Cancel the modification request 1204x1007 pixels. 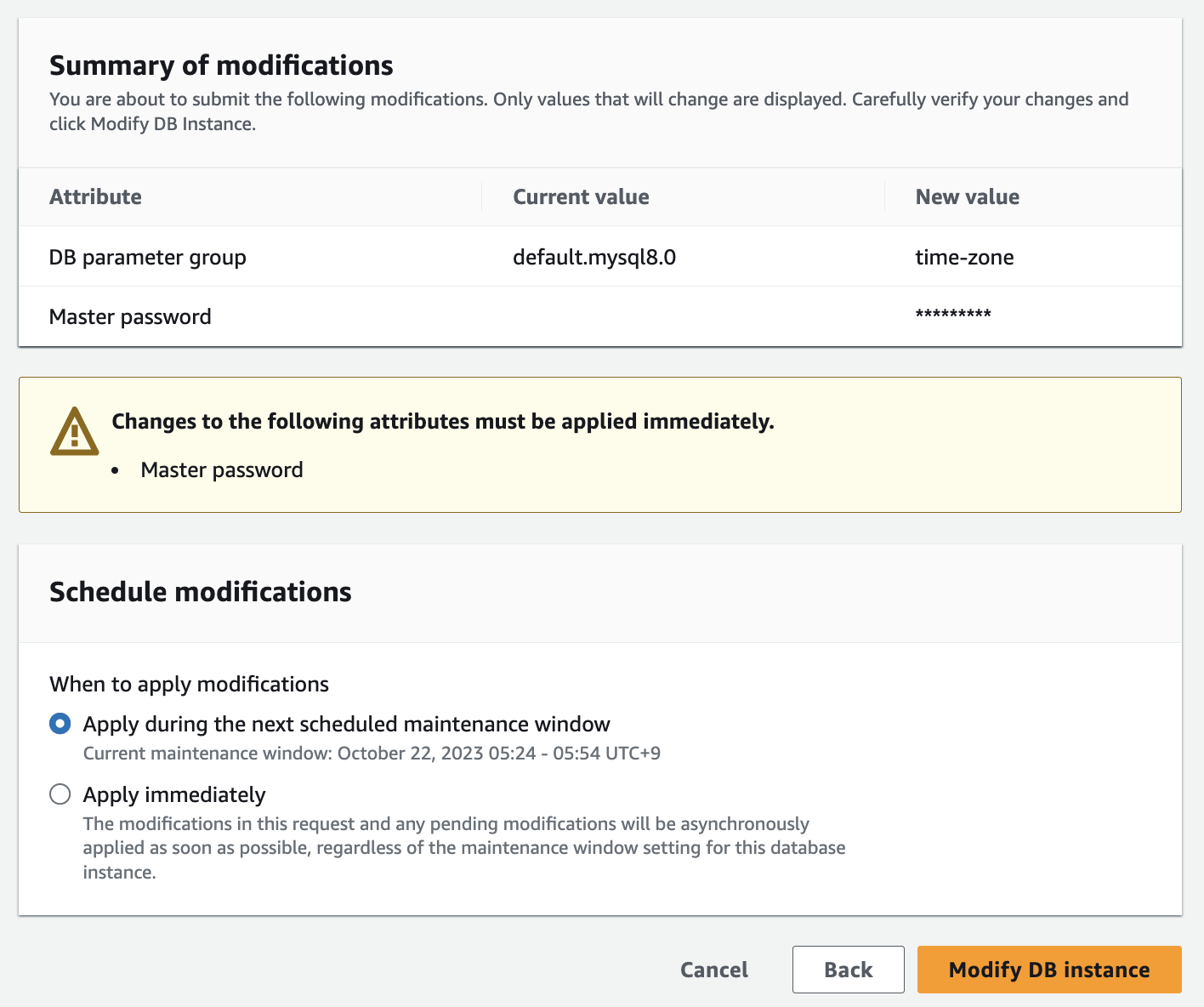click(x=713, y=970)
